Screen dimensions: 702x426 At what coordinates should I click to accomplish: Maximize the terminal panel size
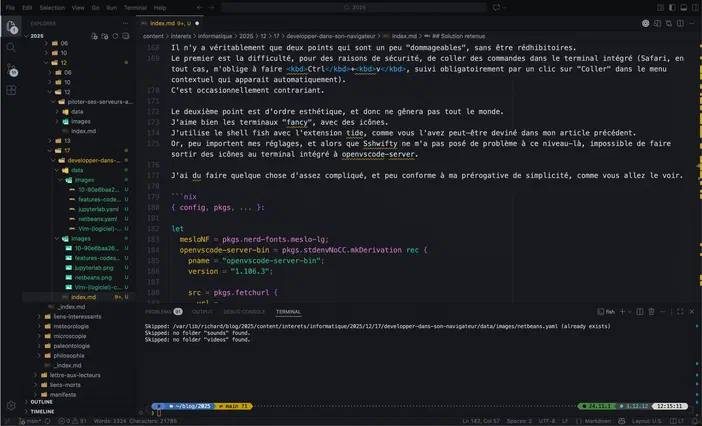680,311
